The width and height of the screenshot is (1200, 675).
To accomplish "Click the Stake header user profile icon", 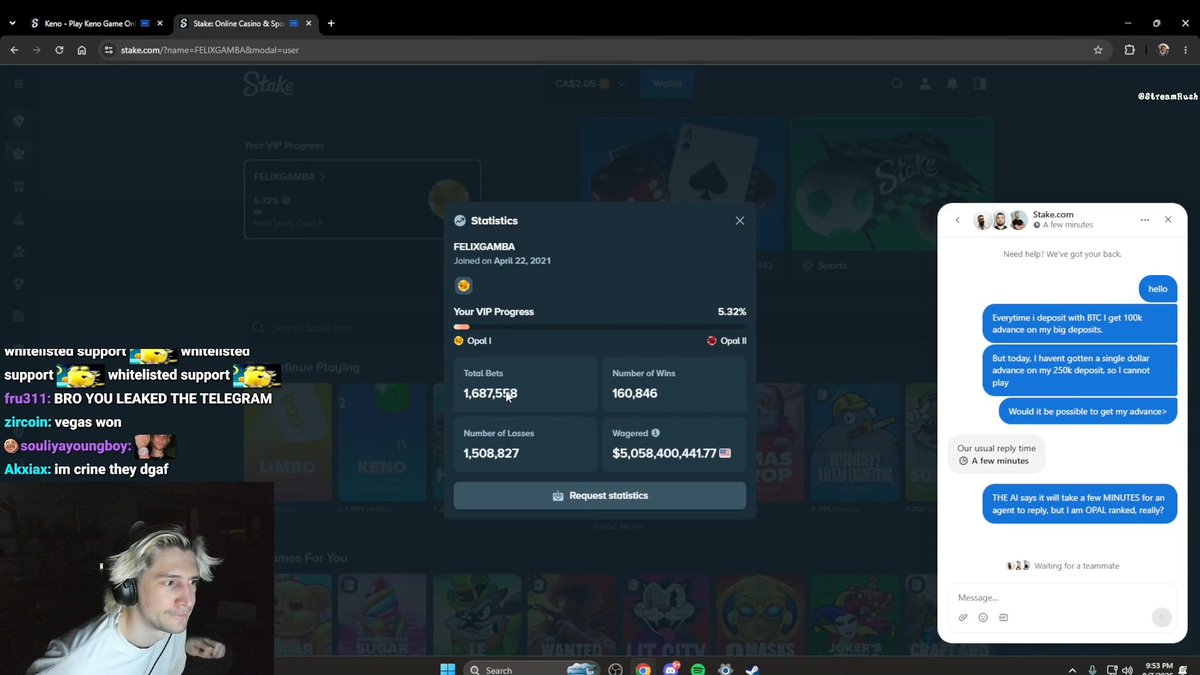I will pyautogui.click(x=925, y=84).
